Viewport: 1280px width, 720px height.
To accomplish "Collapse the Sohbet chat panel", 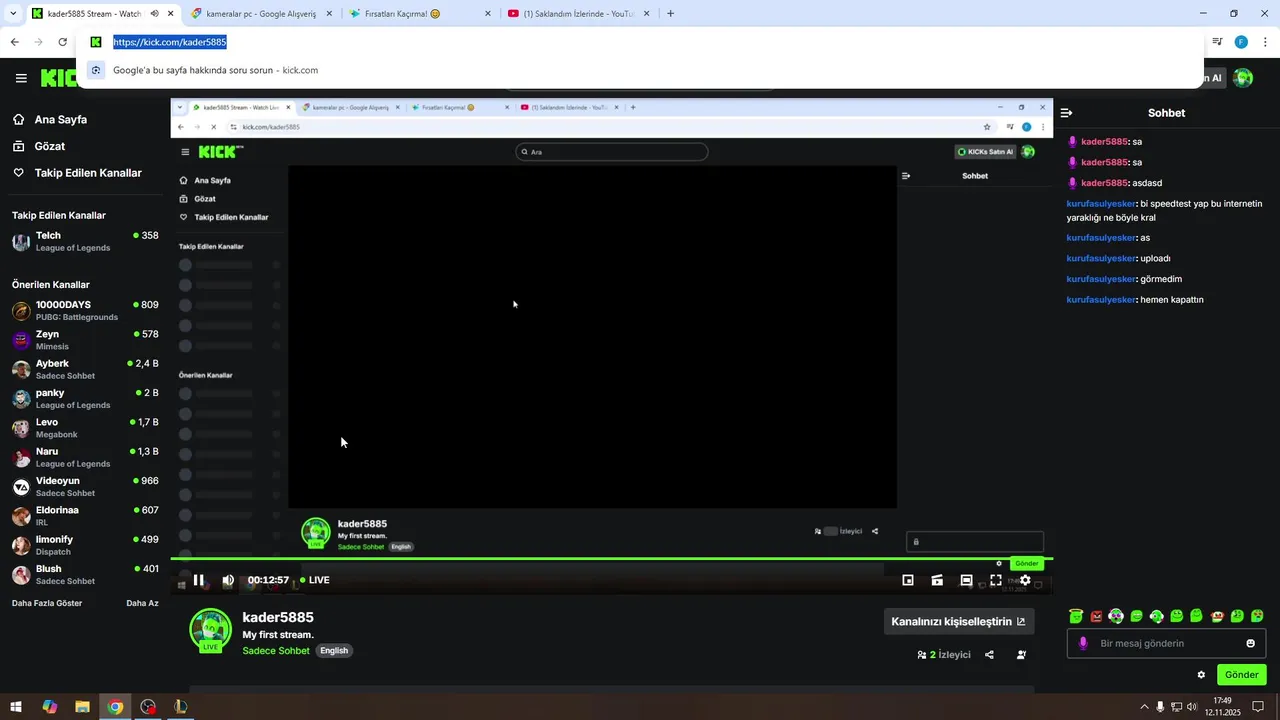I will [1066, 113].
